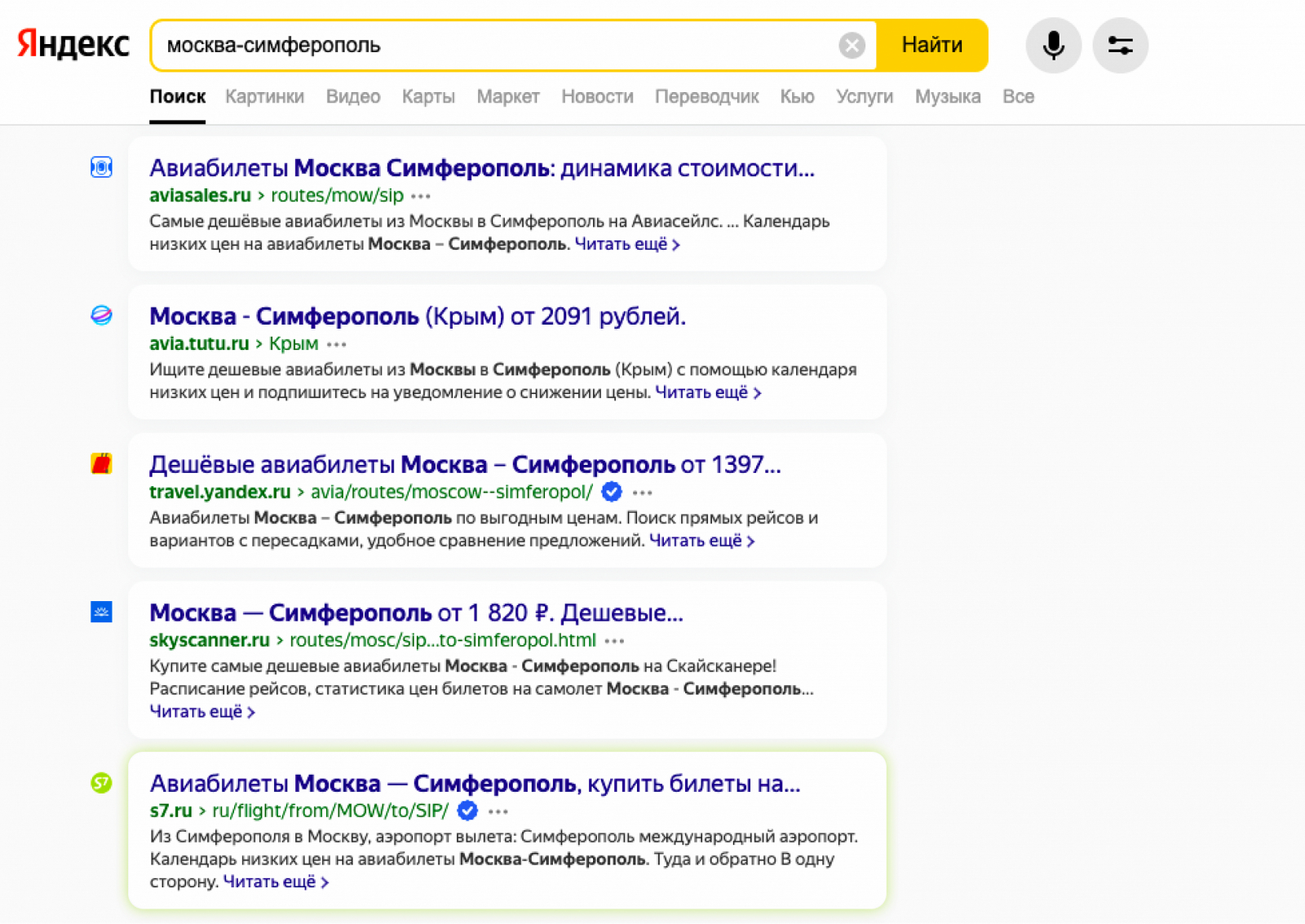Viewport: 1305px width, 924px height.
Task: Show all services via the Все tab
Action: (x=1018, y=96)
